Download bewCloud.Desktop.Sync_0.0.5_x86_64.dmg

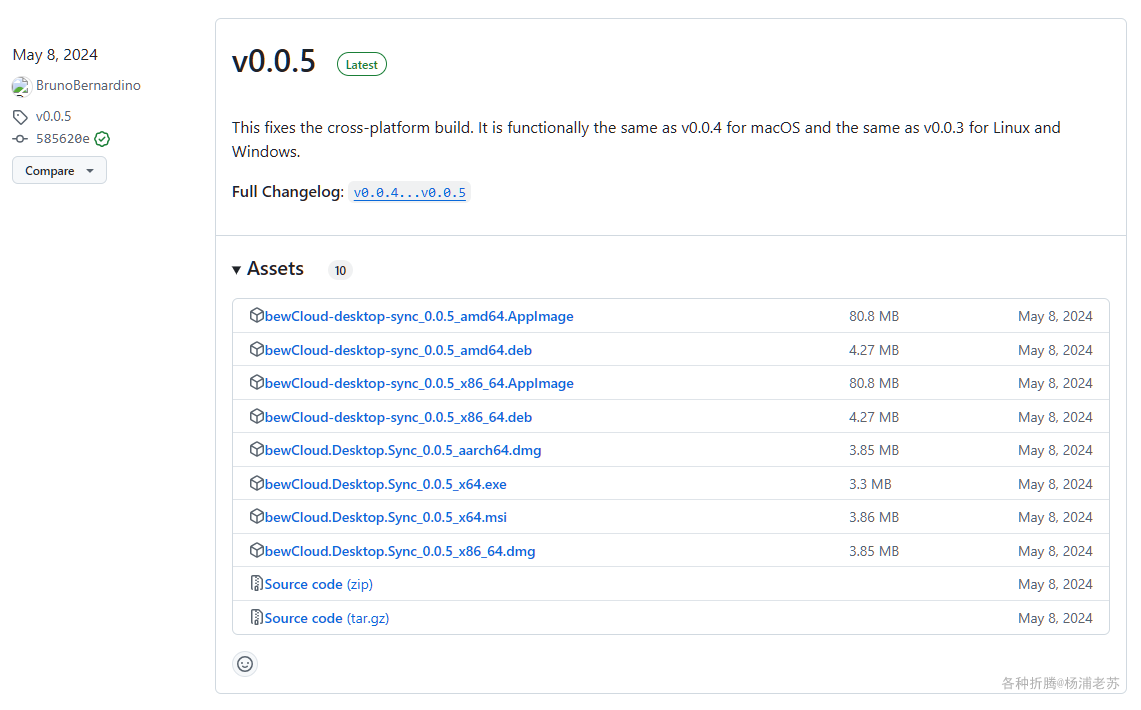[400, 551]
